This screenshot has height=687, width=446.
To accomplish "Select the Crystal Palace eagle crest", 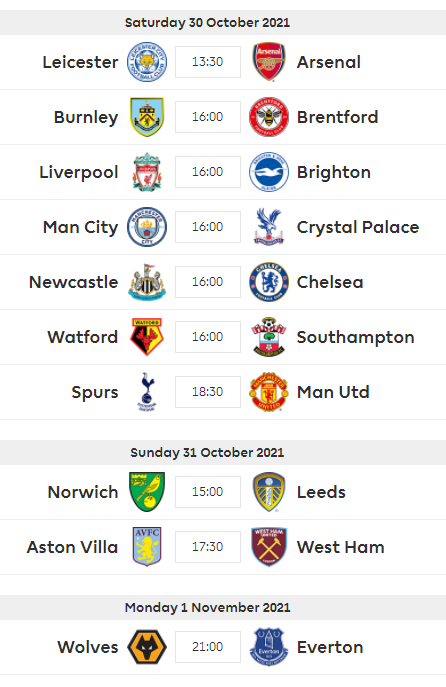I will [x=269, y=227].
